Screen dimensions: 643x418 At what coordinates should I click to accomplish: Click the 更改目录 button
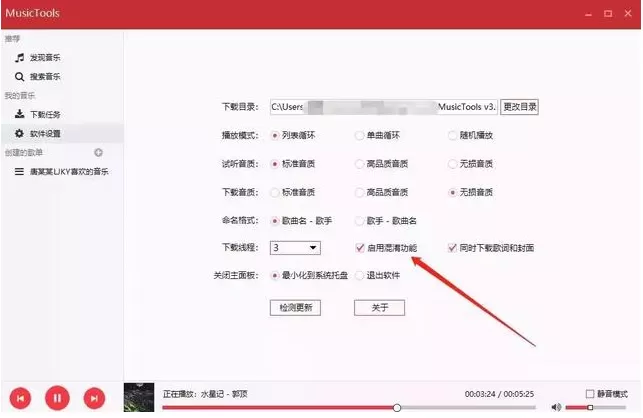point(519,107)
